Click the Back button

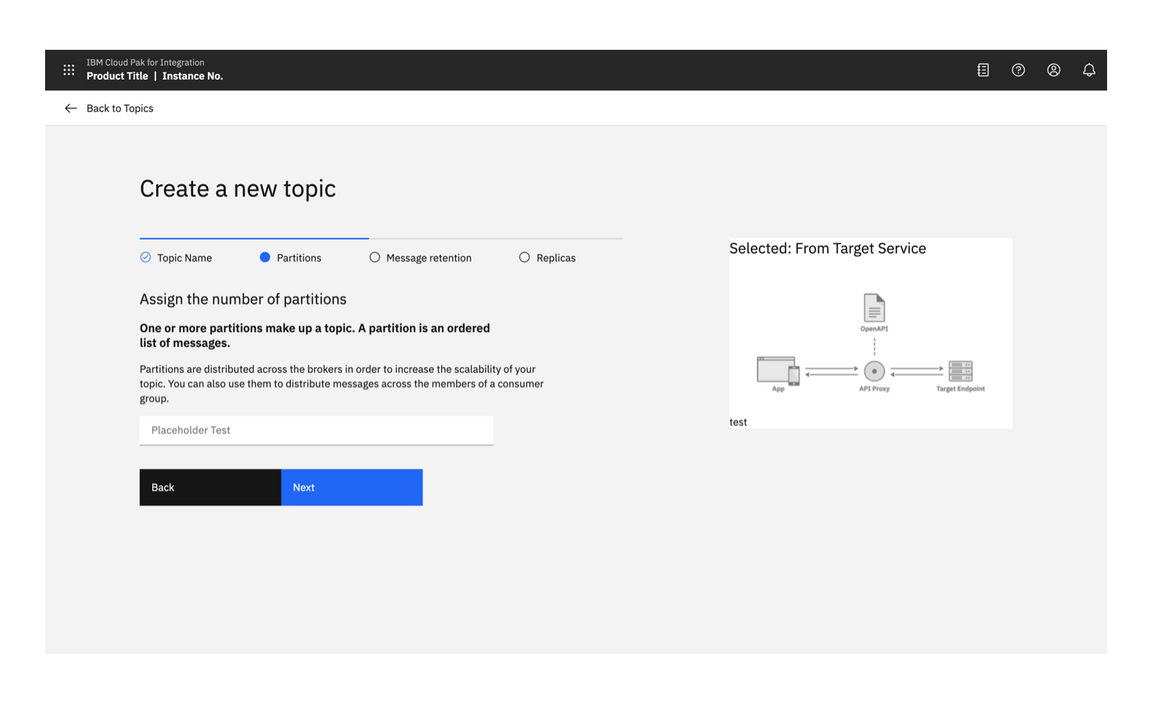pyautogui.click(x=210, y=487)
